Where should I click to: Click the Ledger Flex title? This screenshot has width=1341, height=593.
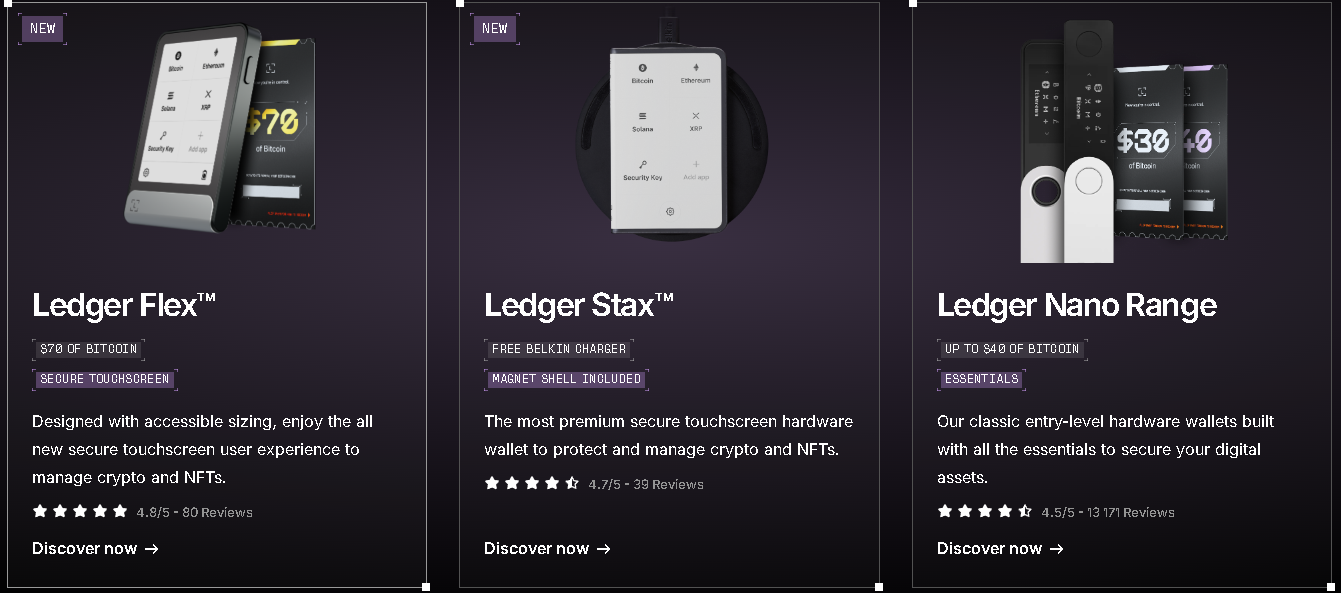pos(124,305)
